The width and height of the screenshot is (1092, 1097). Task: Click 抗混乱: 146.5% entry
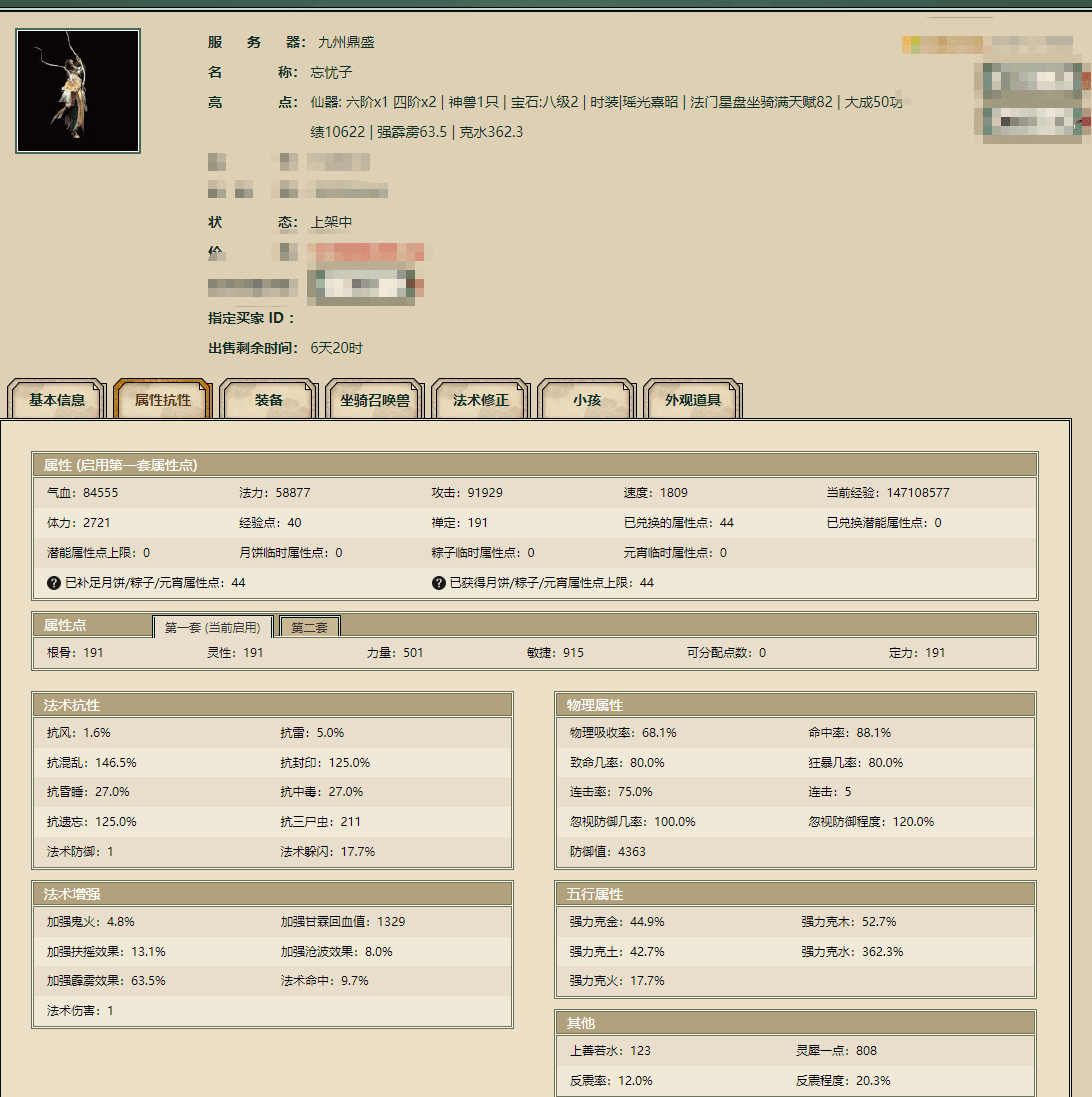point(92,763)
